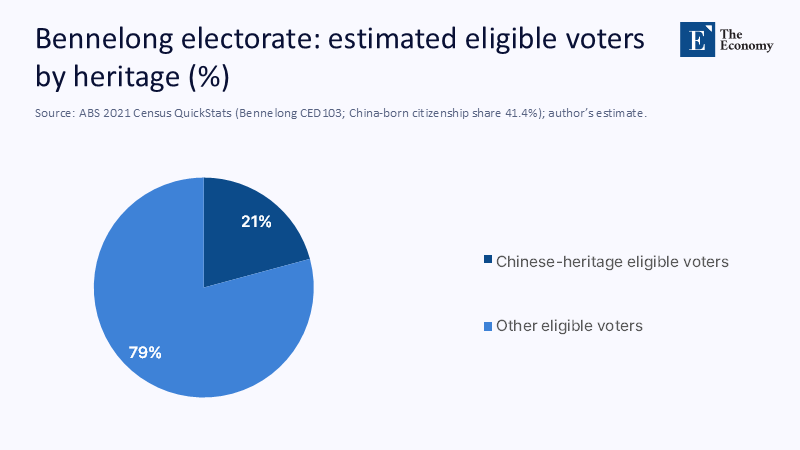Click the 79% data label

[x=145, y=352]
